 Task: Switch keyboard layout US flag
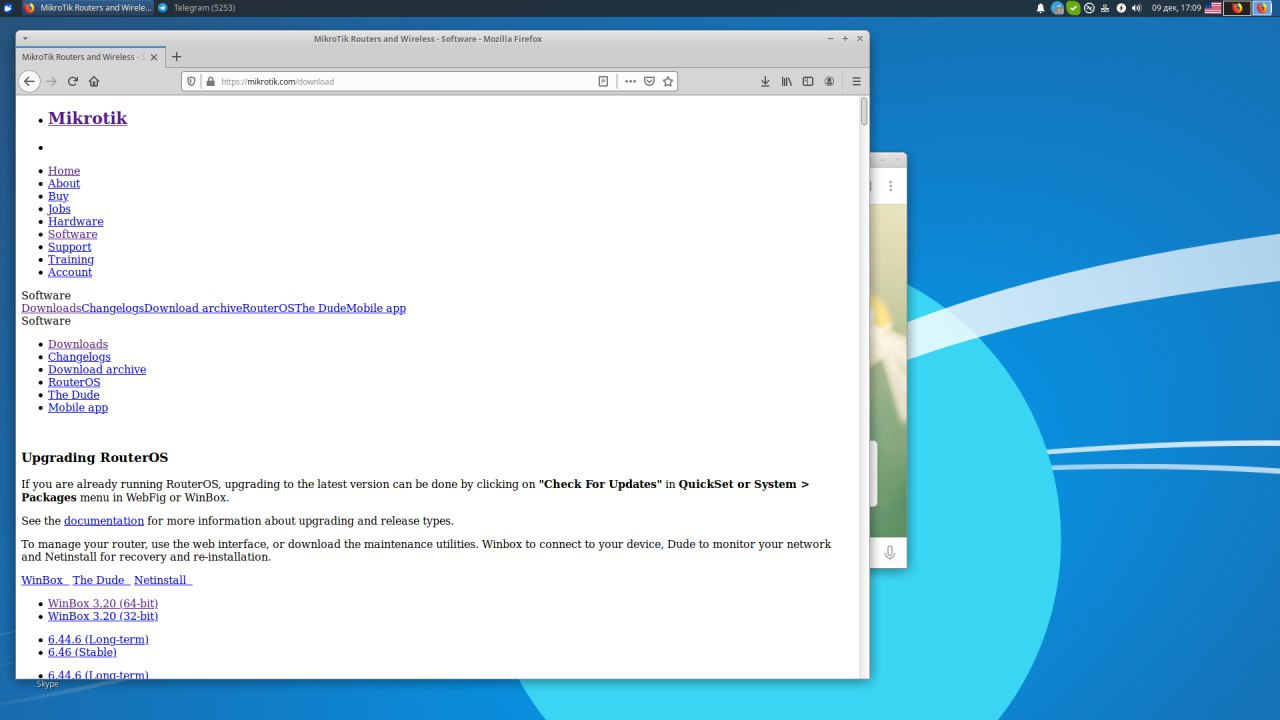coord(1213,8)
